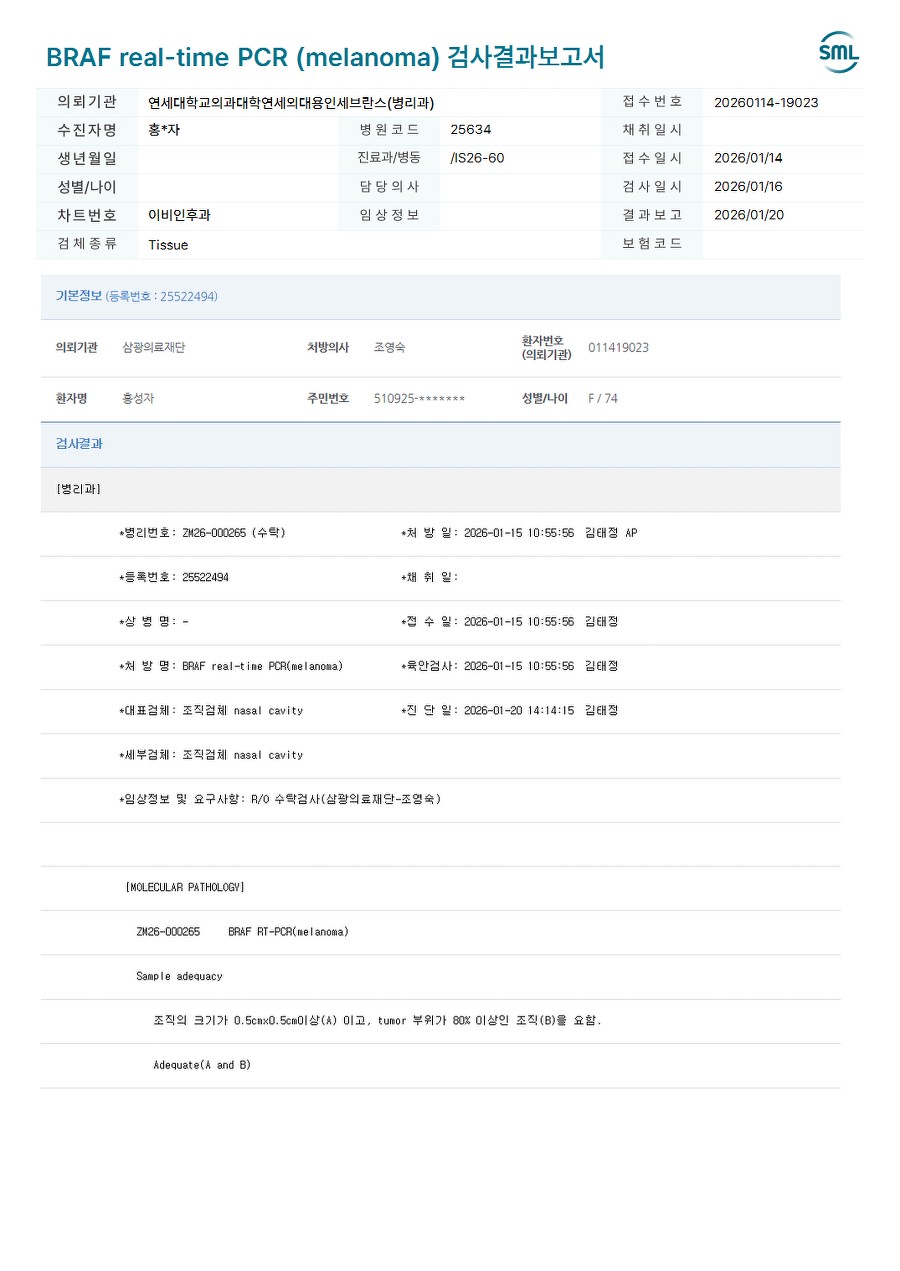Click the patient number '011419023'
Image resolution: width=900 pixels, height=1271 pixels.
pyautogui.click(x=618, y=347)
